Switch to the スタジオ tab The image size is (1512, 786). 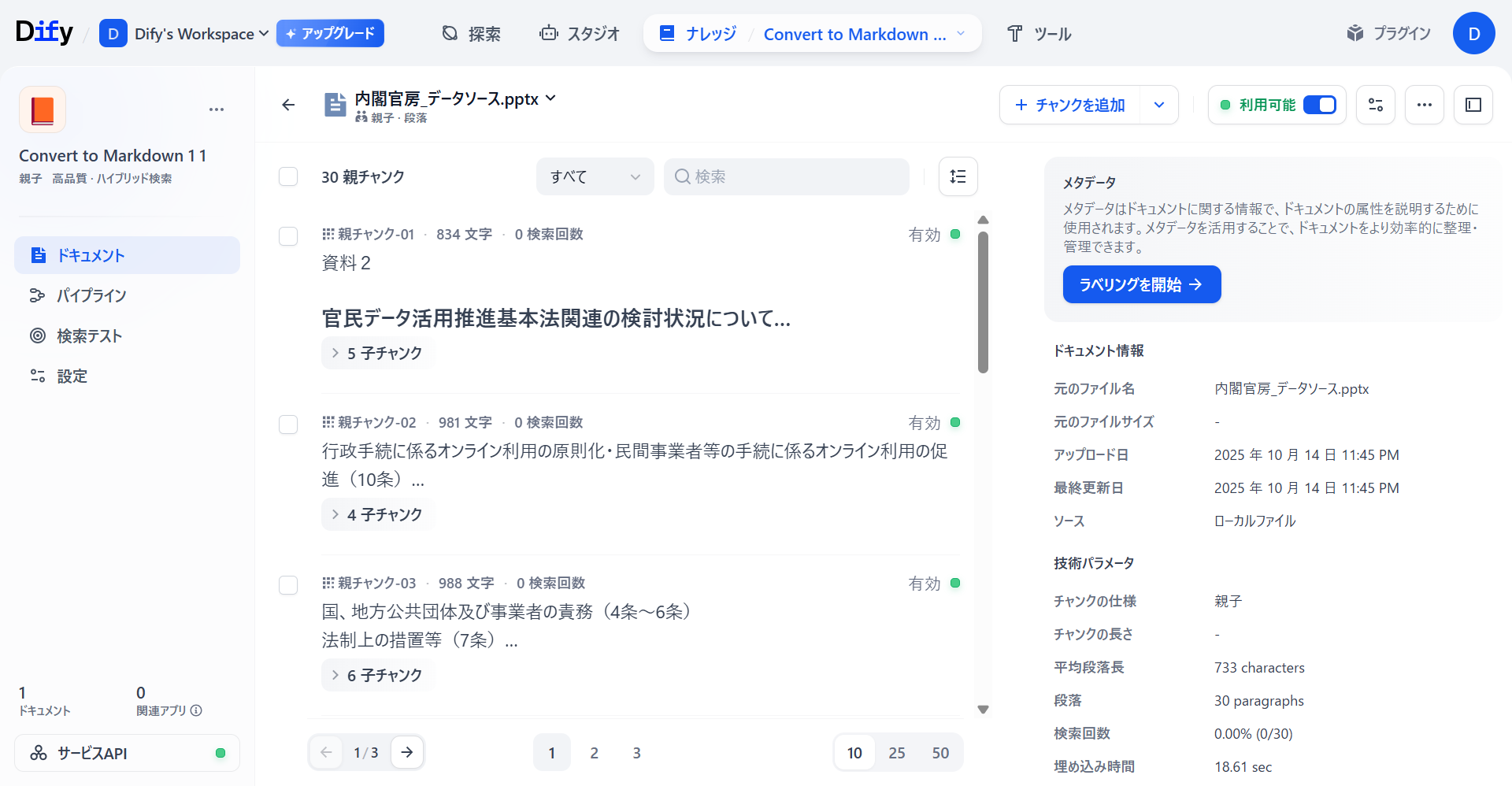pyautogui.click(x=580, y=34)
